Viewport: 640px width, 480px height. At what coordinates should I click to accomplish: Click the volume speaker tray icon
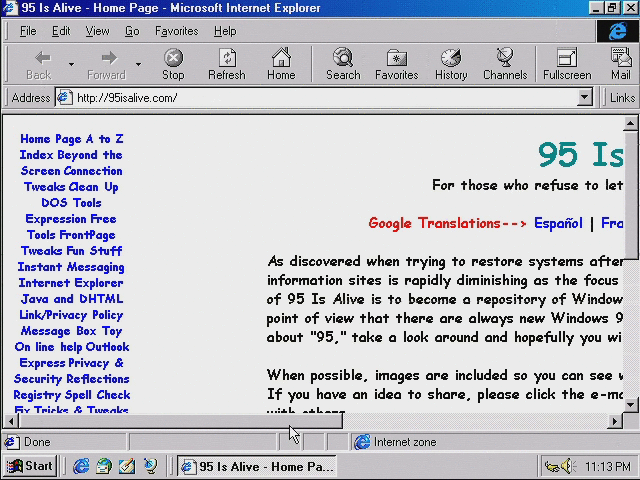click(568, 466)
